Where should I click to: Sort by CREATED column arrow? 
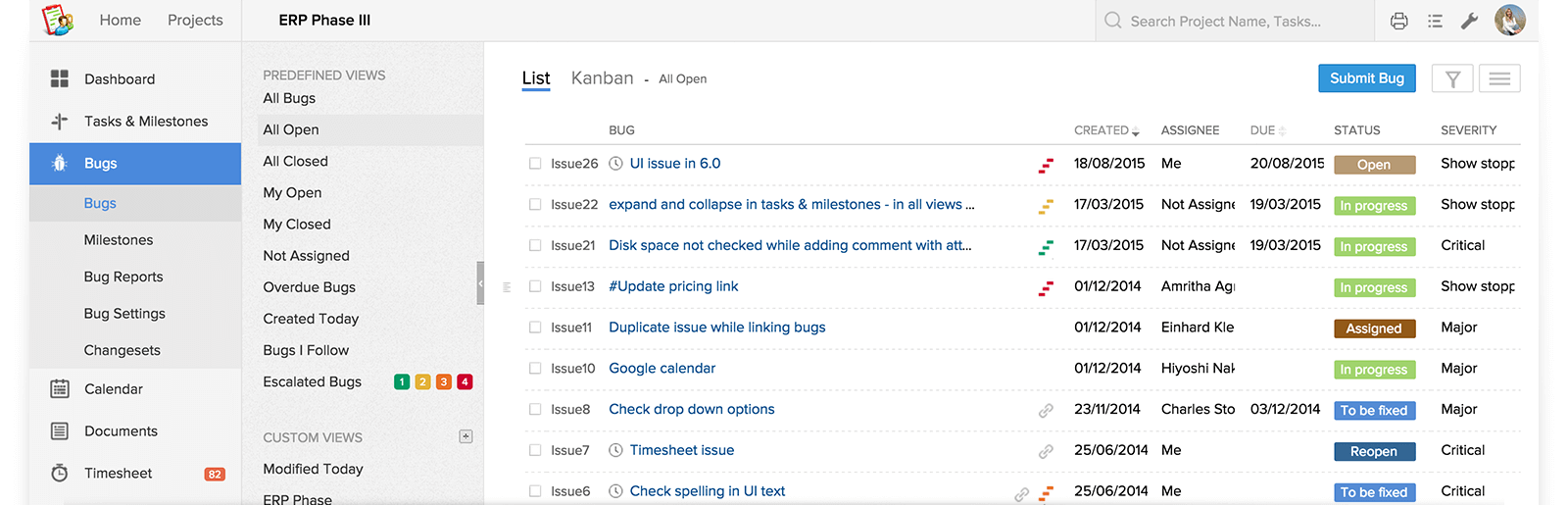1135,131
